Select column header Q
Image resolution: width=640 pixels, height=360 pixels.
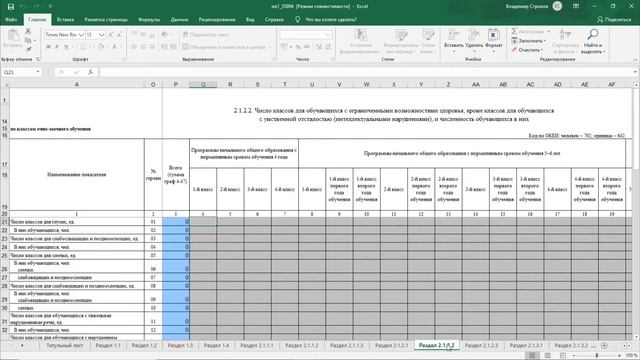pyautogui.click(x=203, y=84)
